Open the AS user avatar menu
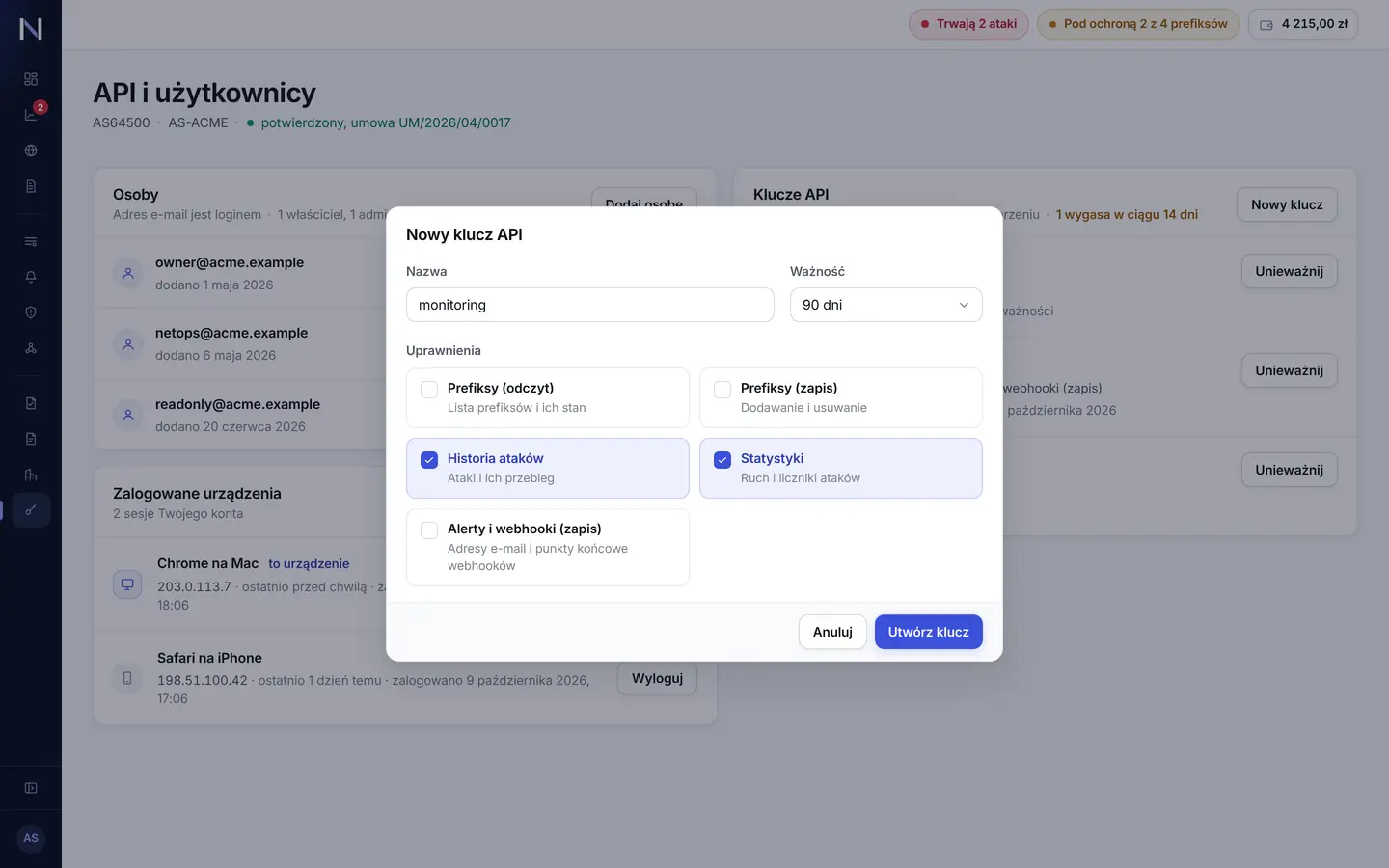 31,838
